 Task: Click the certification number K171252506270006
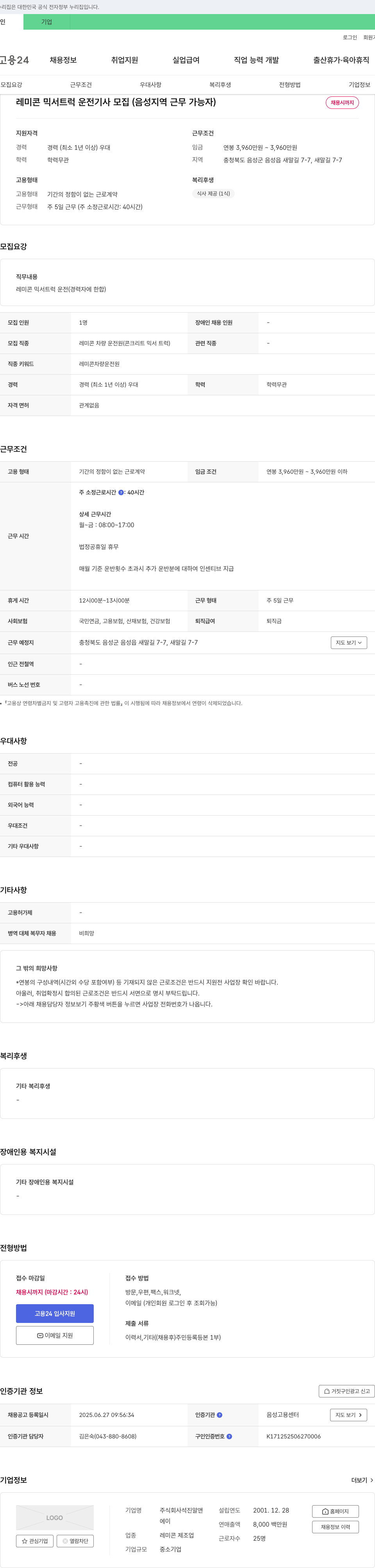(293, 1436)
